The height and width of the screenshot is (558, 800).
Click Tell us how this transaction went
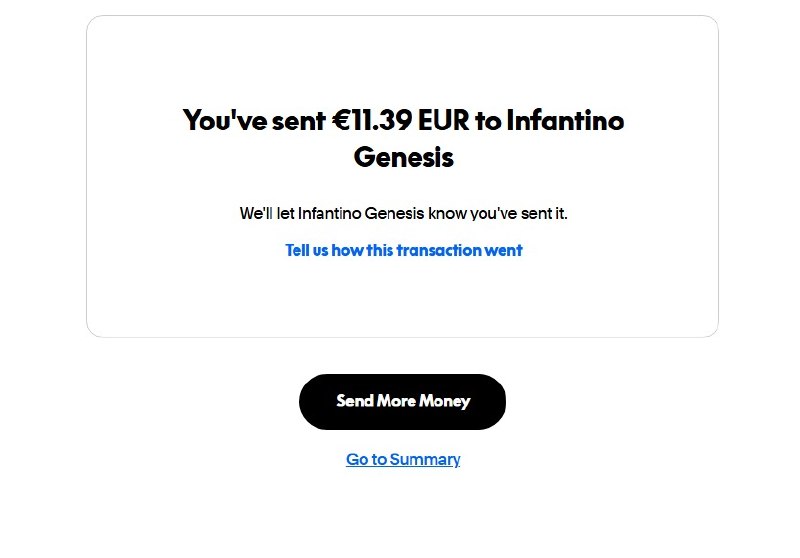point(403,250)
